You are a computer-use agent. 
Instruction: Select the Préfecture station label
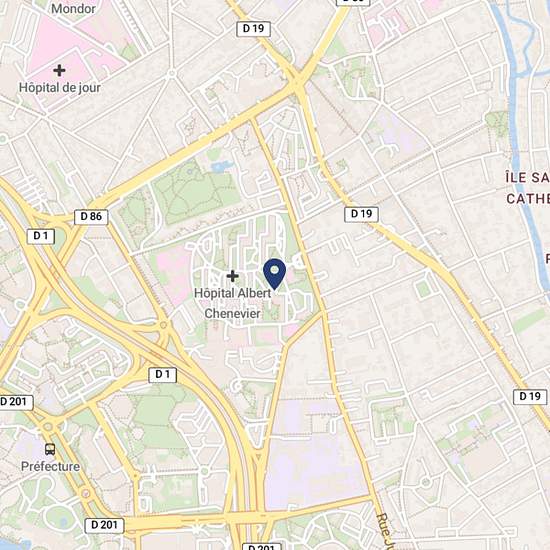50,467
